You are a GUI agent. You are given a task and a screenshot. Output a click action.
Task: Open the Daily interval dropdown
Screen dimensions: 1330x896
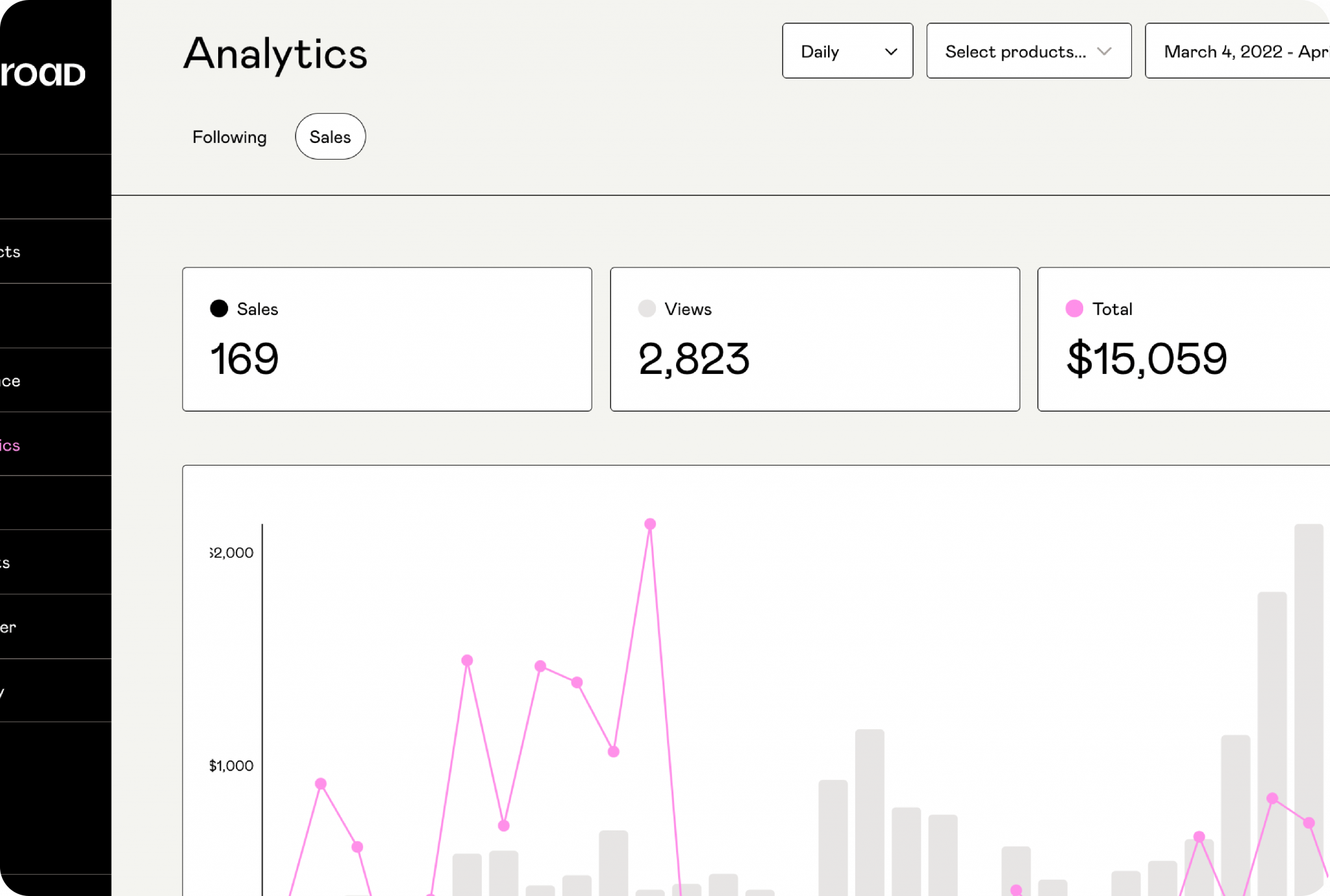(x=847, y=51)
